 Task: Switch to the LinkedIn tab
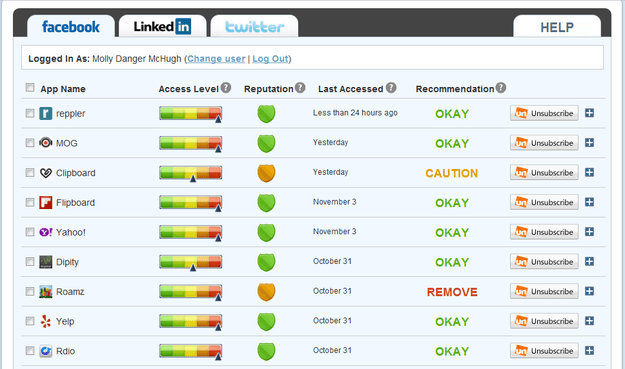click(x=163, y=26)
